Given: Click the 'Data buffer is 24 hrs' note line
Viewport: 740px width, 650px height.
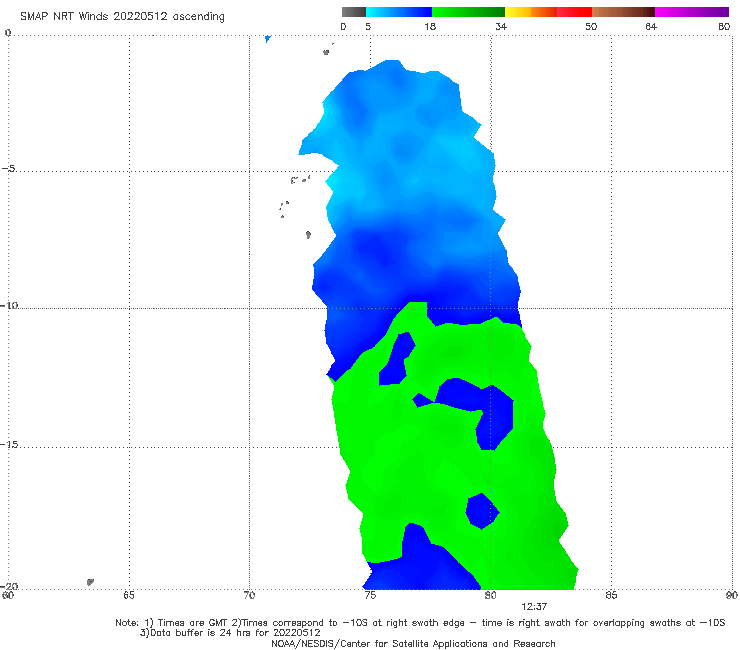Looking at the screenshot, I should (x=230, y=633).
